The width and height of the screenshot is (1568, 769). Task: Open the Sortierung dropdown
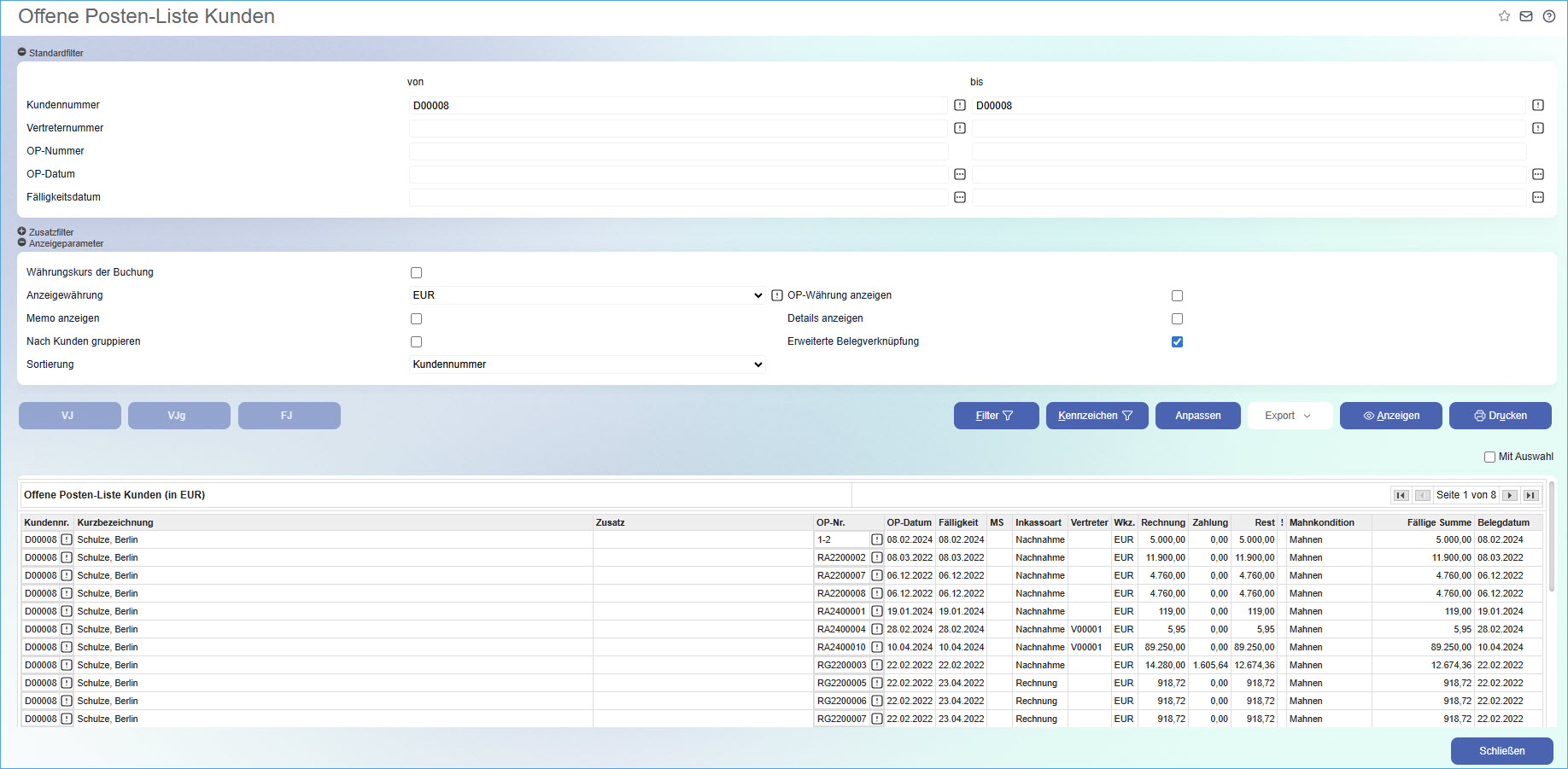point(587,364)
